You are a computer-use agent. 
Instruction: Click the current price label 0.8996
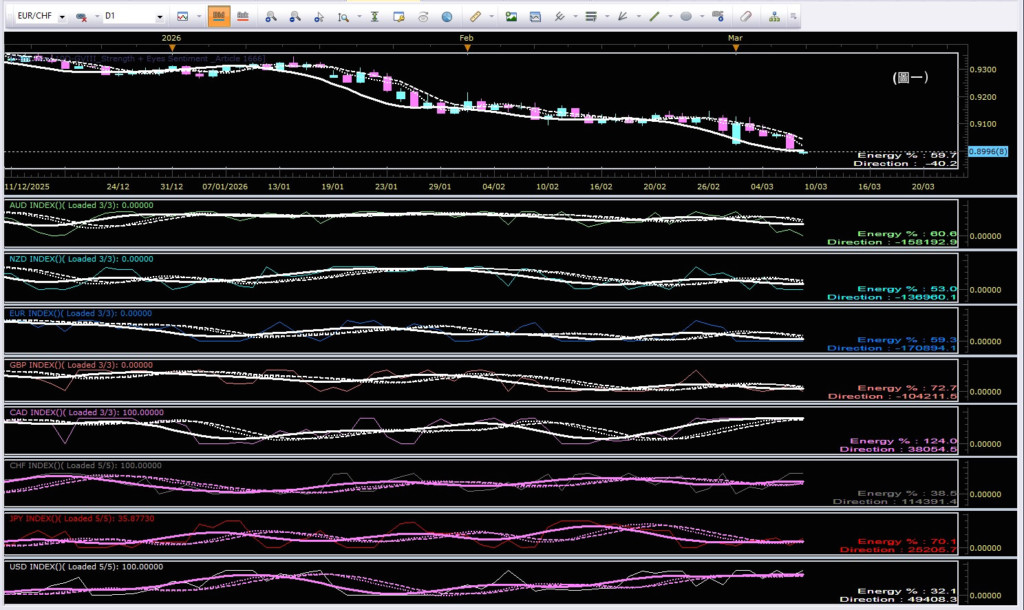pos(986,151)
